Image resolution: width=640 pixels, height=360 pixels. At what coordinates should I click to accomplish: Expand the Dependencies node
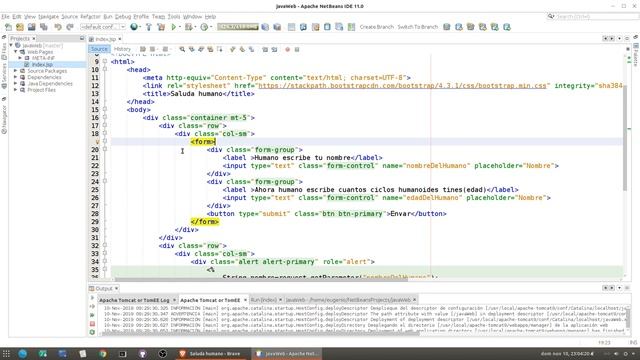(x=16, y=77)
